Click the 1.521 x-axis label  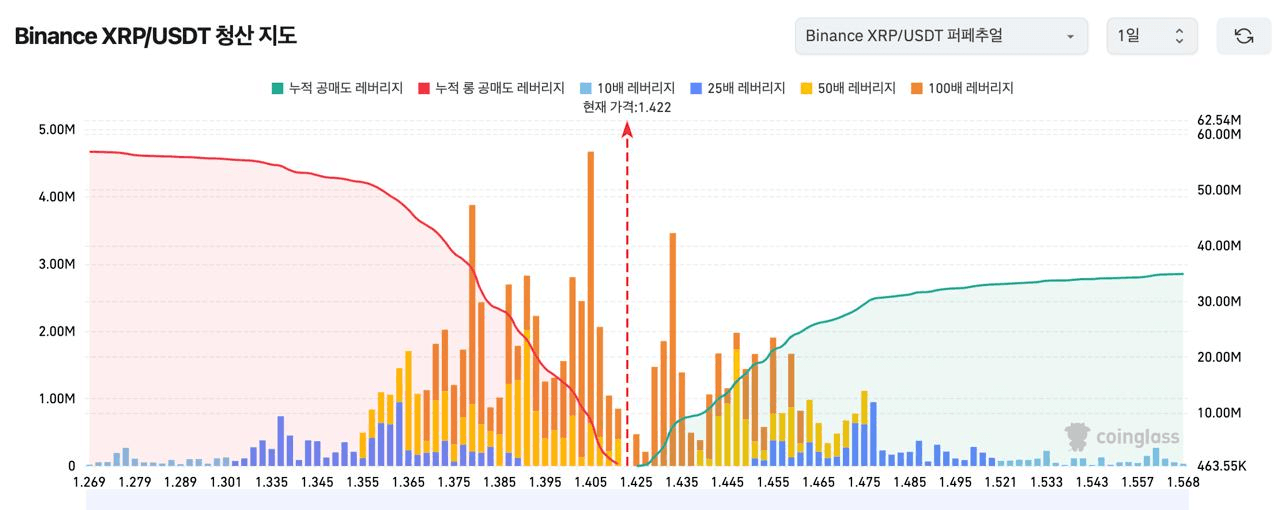click(x=1001, y=482)
